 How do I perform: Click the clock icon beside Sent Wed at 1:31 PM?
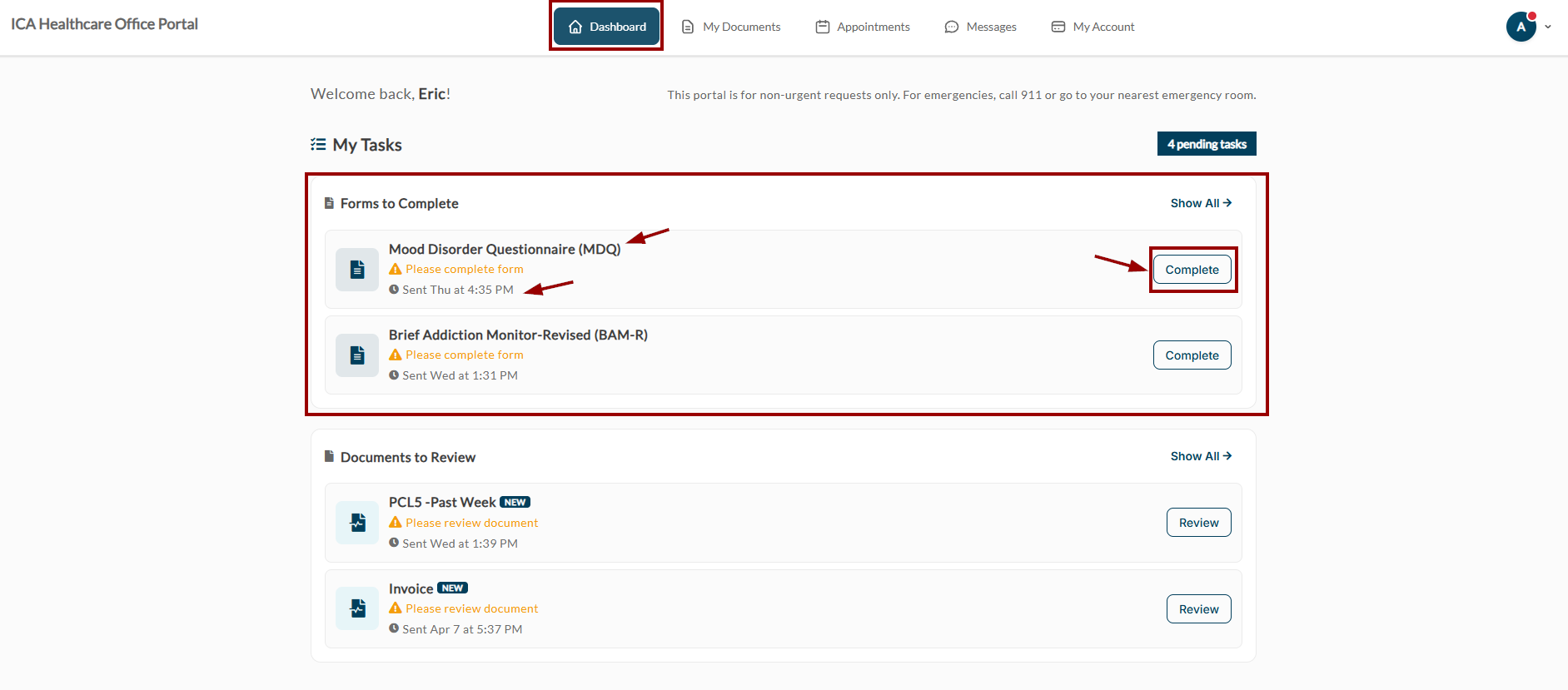(394, 375)
